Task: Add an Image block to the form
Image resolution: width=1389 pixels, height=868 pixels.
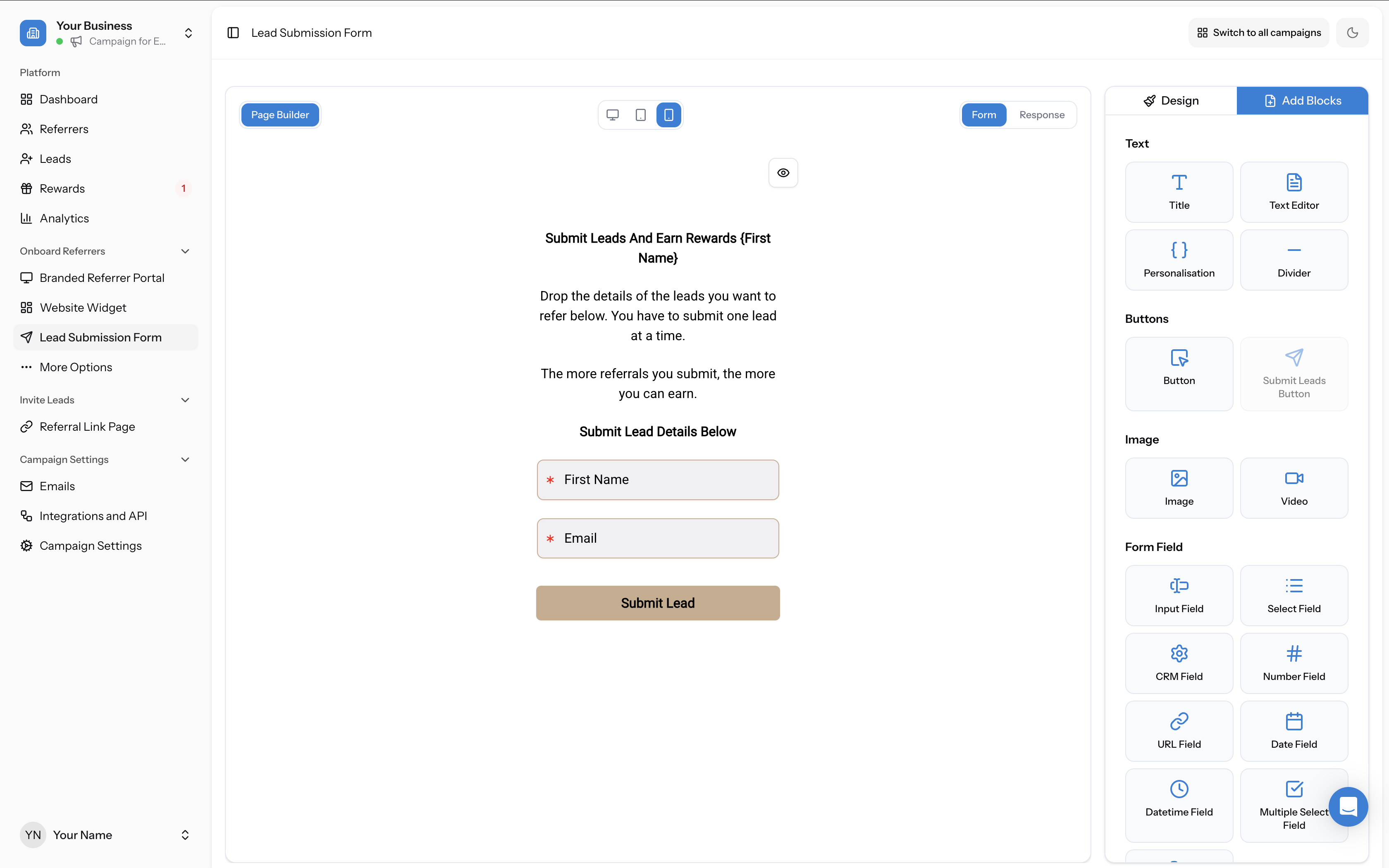Action: [1179, 487]
